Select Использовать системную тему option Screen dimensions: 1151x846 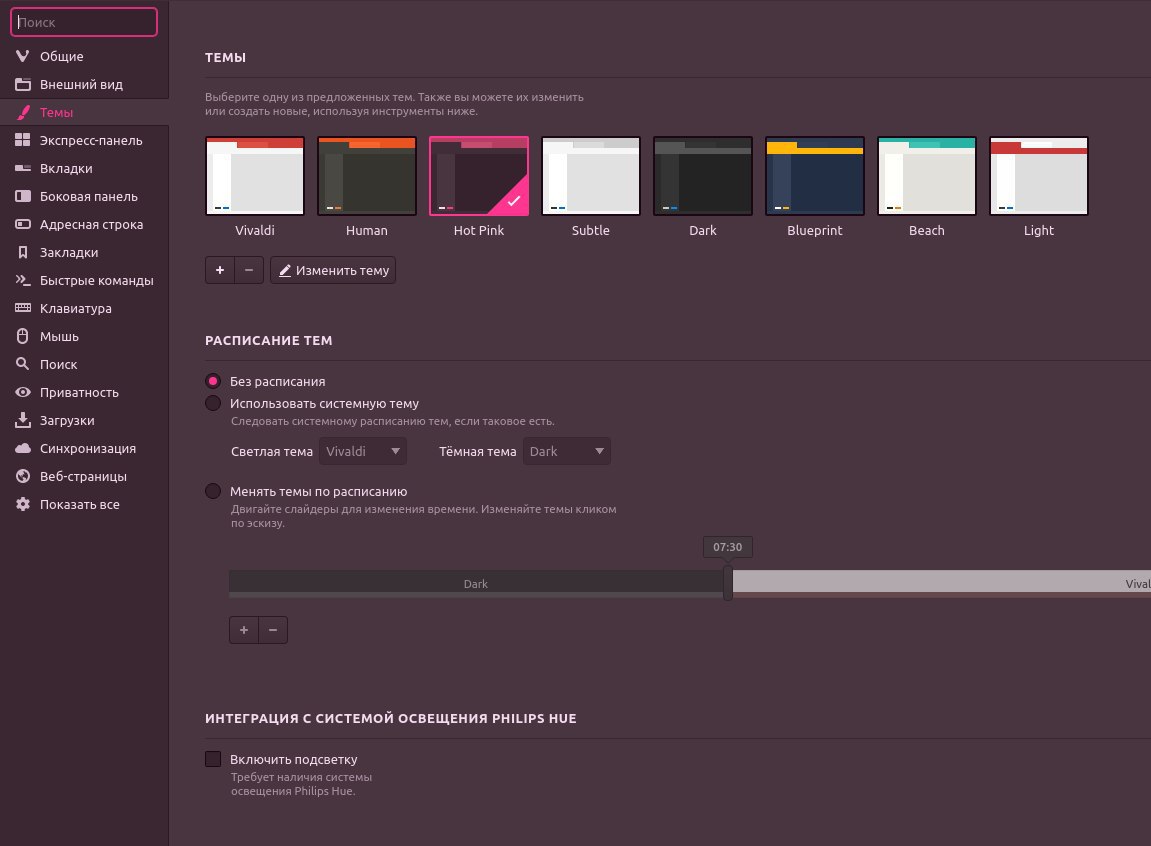point(213,403)
